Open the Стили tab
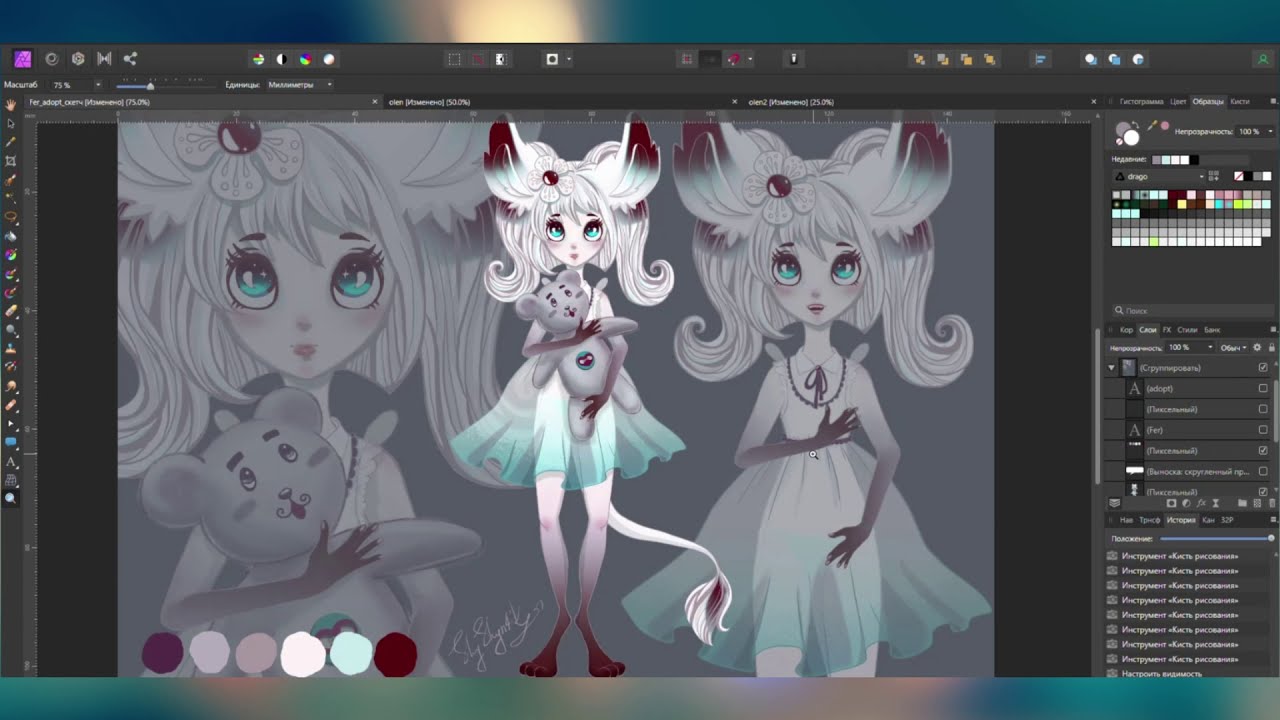 point(1187,329)
